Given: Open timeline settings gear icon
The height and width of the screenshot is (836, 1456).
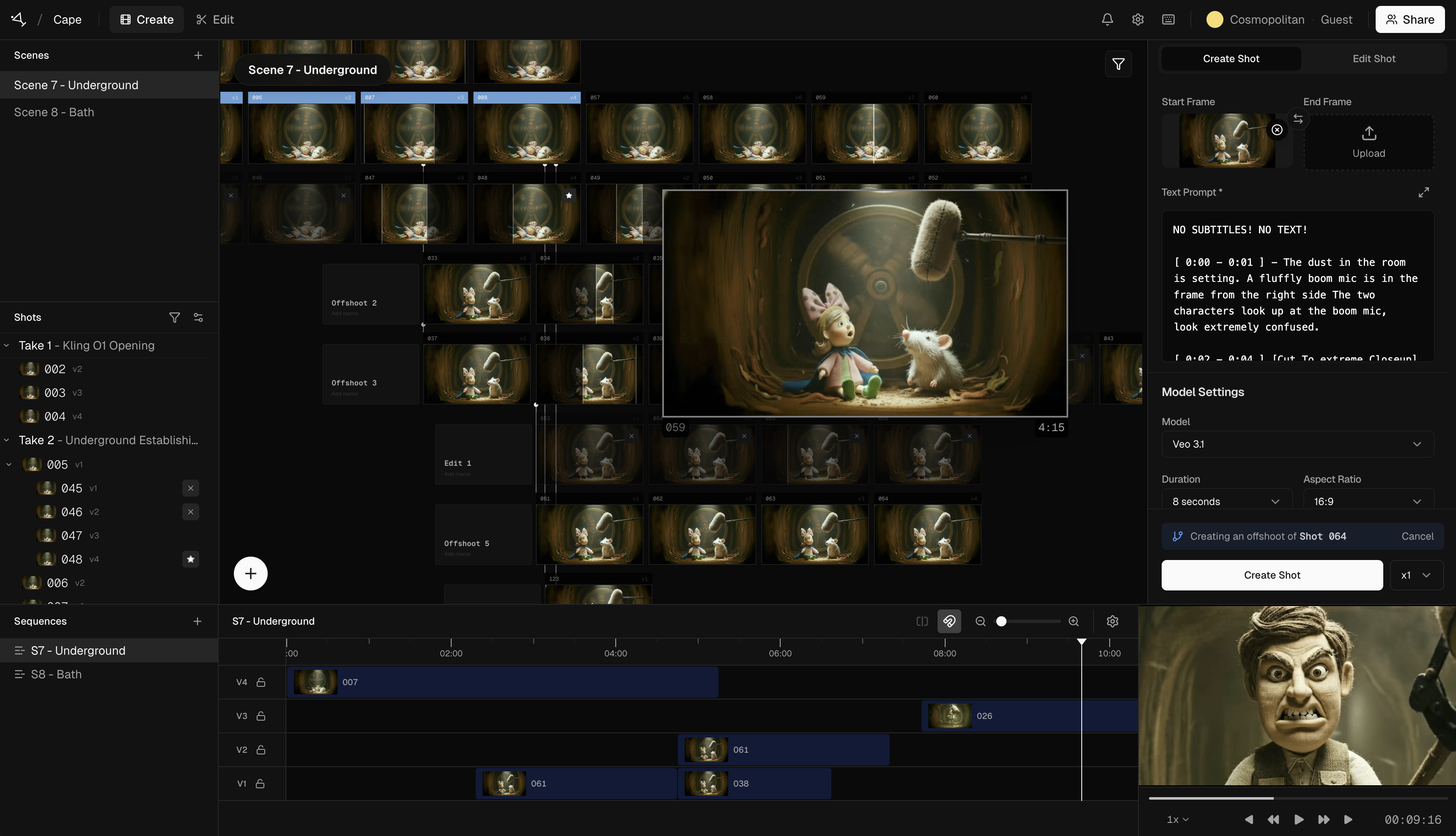Looking at the screenshot, I should coord(1112,621).
